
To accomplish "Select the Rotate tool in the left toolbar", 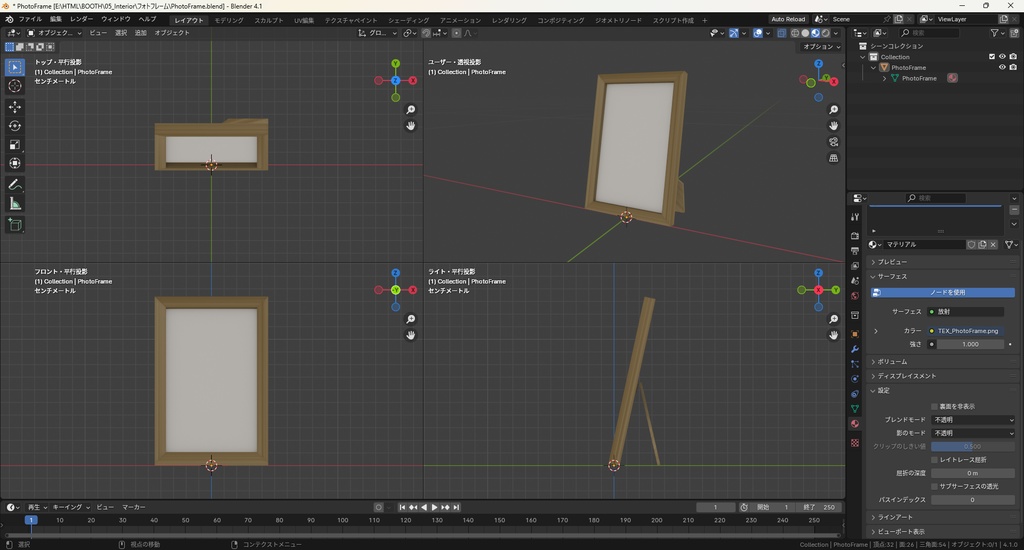I will pos(15,125).
